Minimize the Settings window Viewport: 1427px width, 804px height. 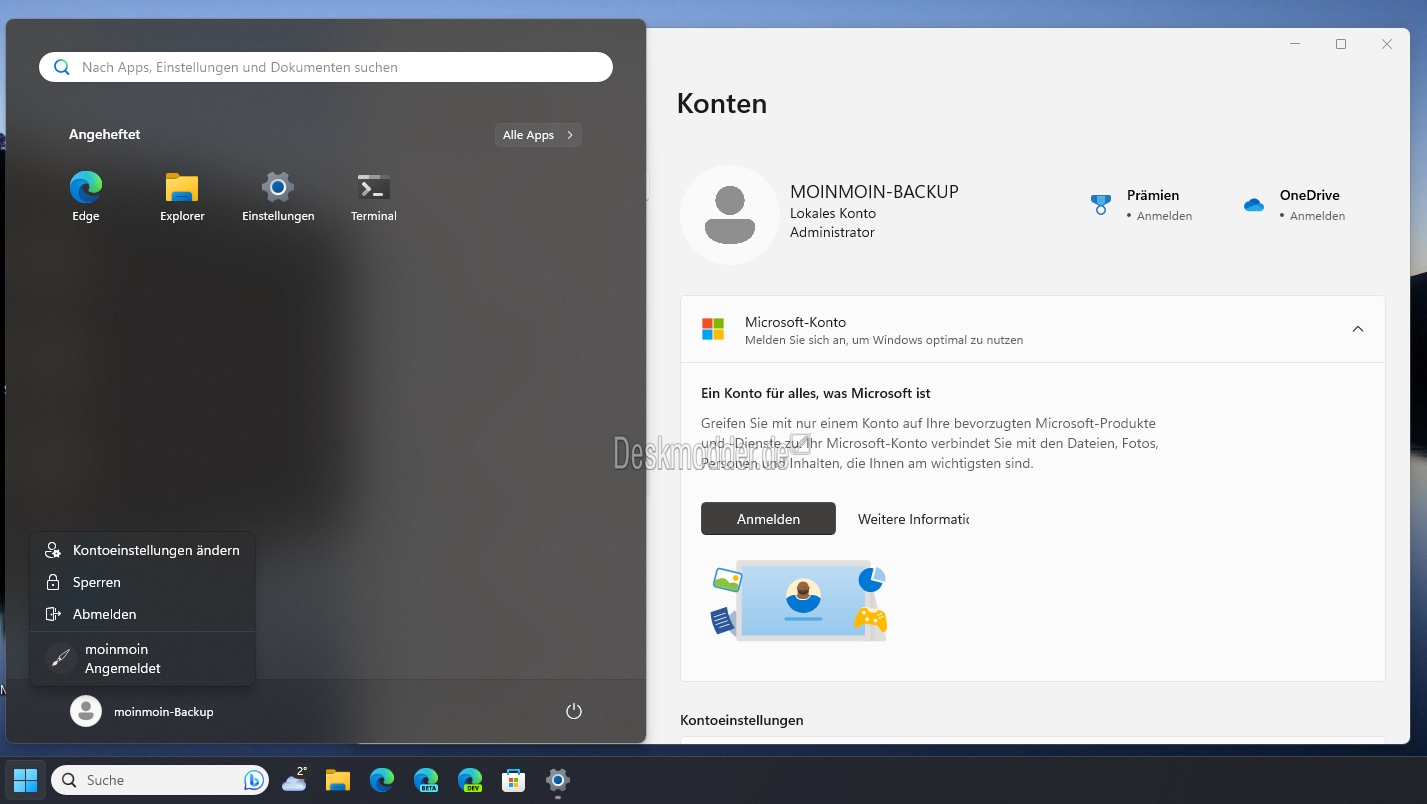(1295, 44)
